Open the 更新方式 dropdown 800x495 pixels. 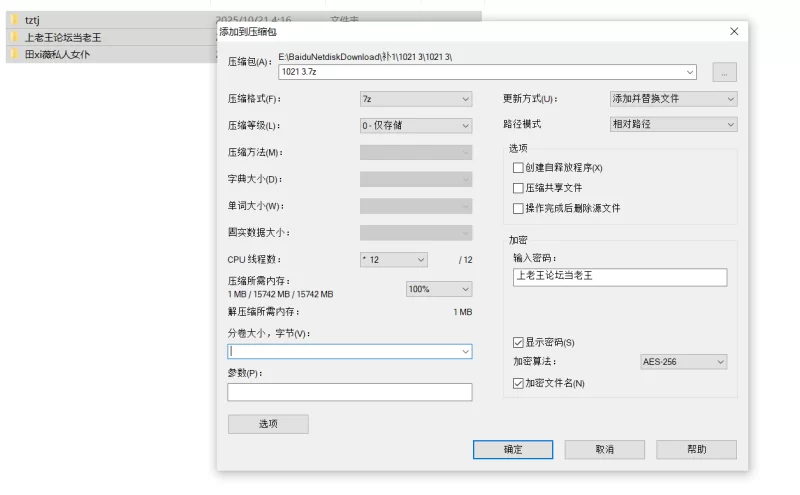[x=673, y=99]
